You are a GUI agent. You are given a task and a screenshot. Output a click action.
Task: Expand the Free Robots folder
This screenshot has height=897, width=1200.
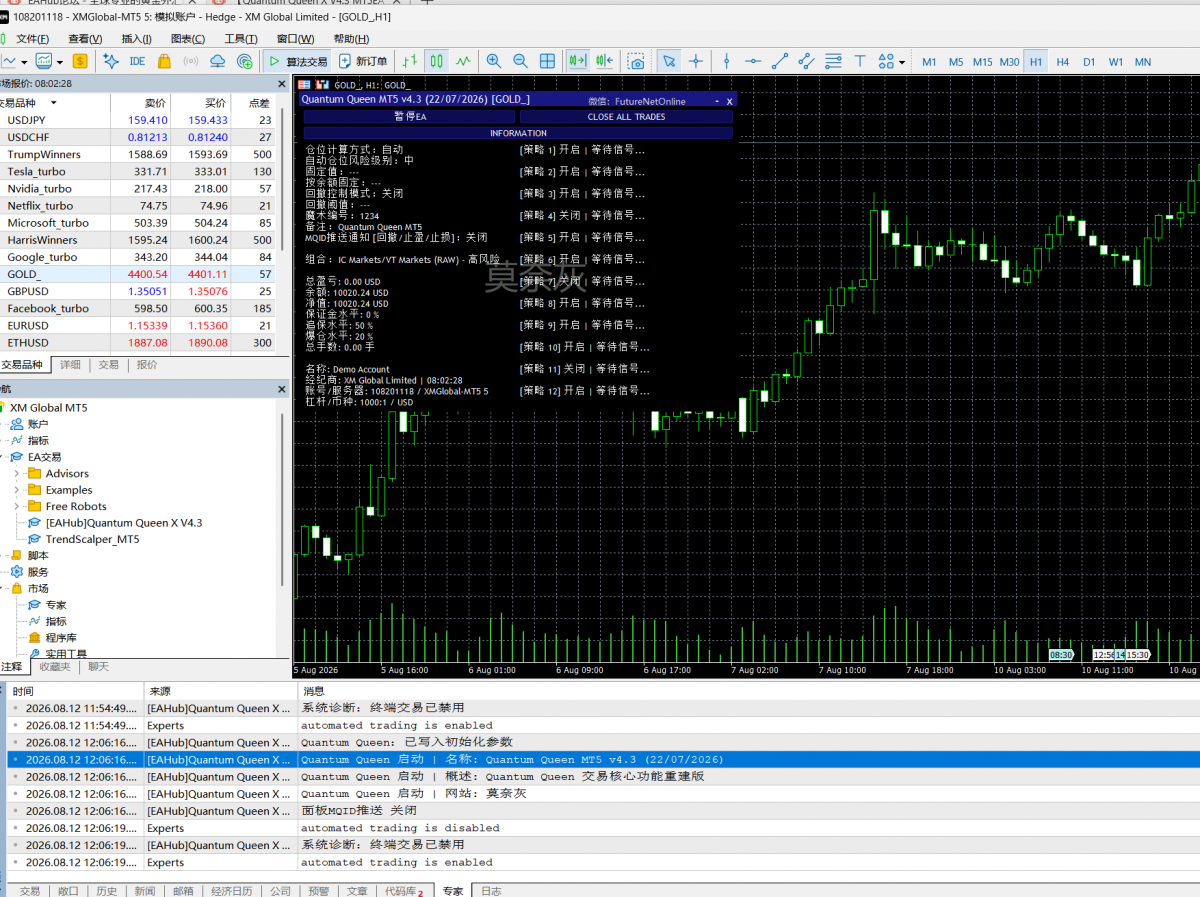(17, 507)
